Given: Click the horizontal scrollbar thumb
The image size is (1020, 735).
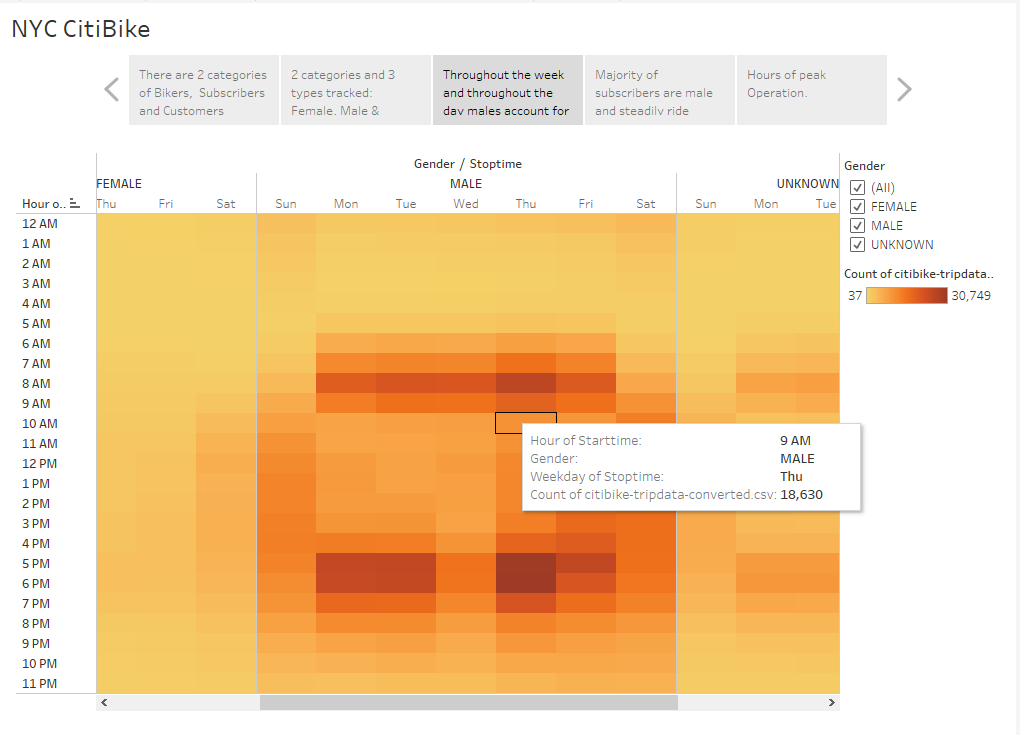Looking at the screenshot, I should click(x=468, y=702).
